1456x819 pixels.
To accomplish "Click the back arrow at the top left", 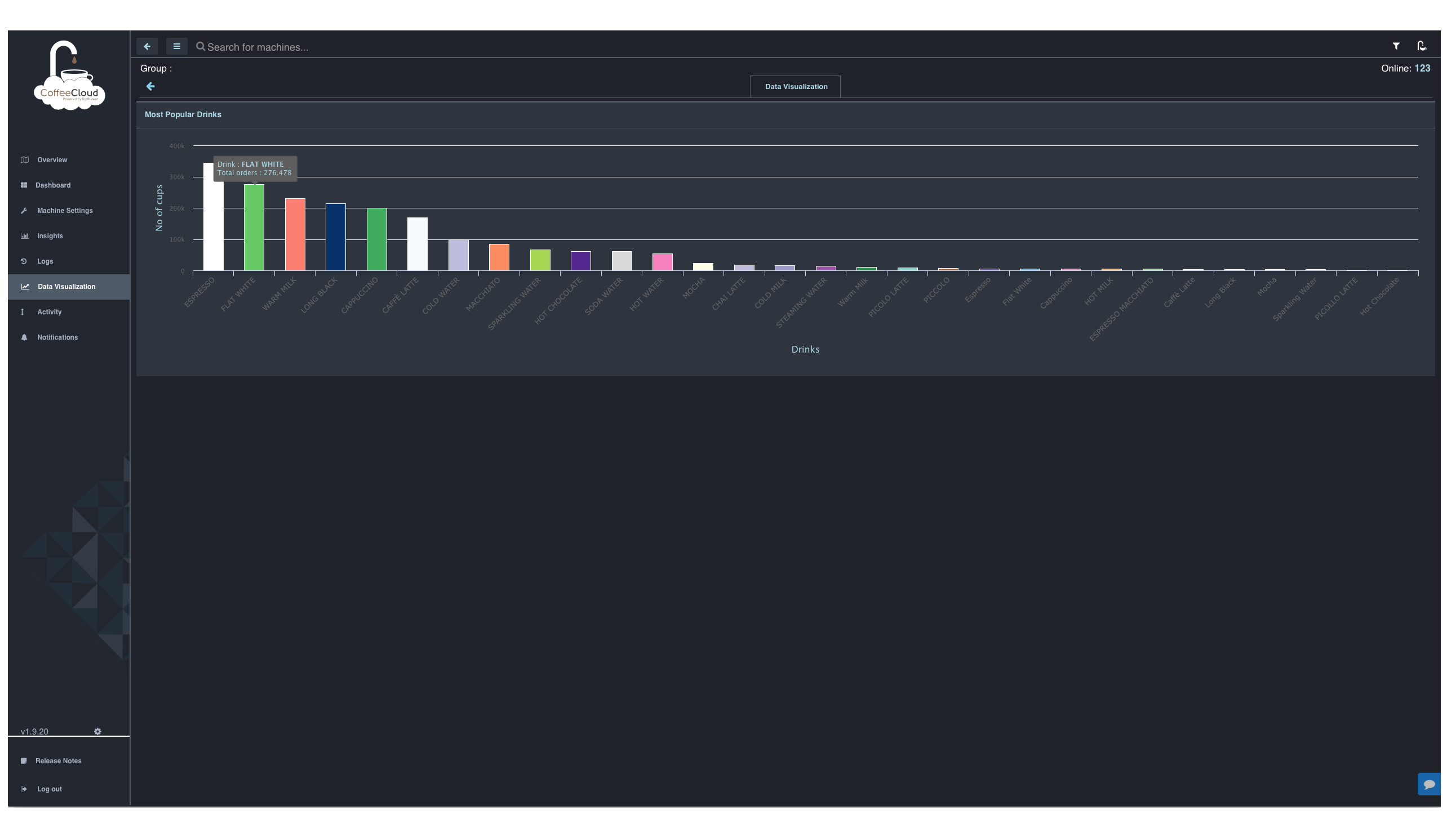I will coord(147,46).
